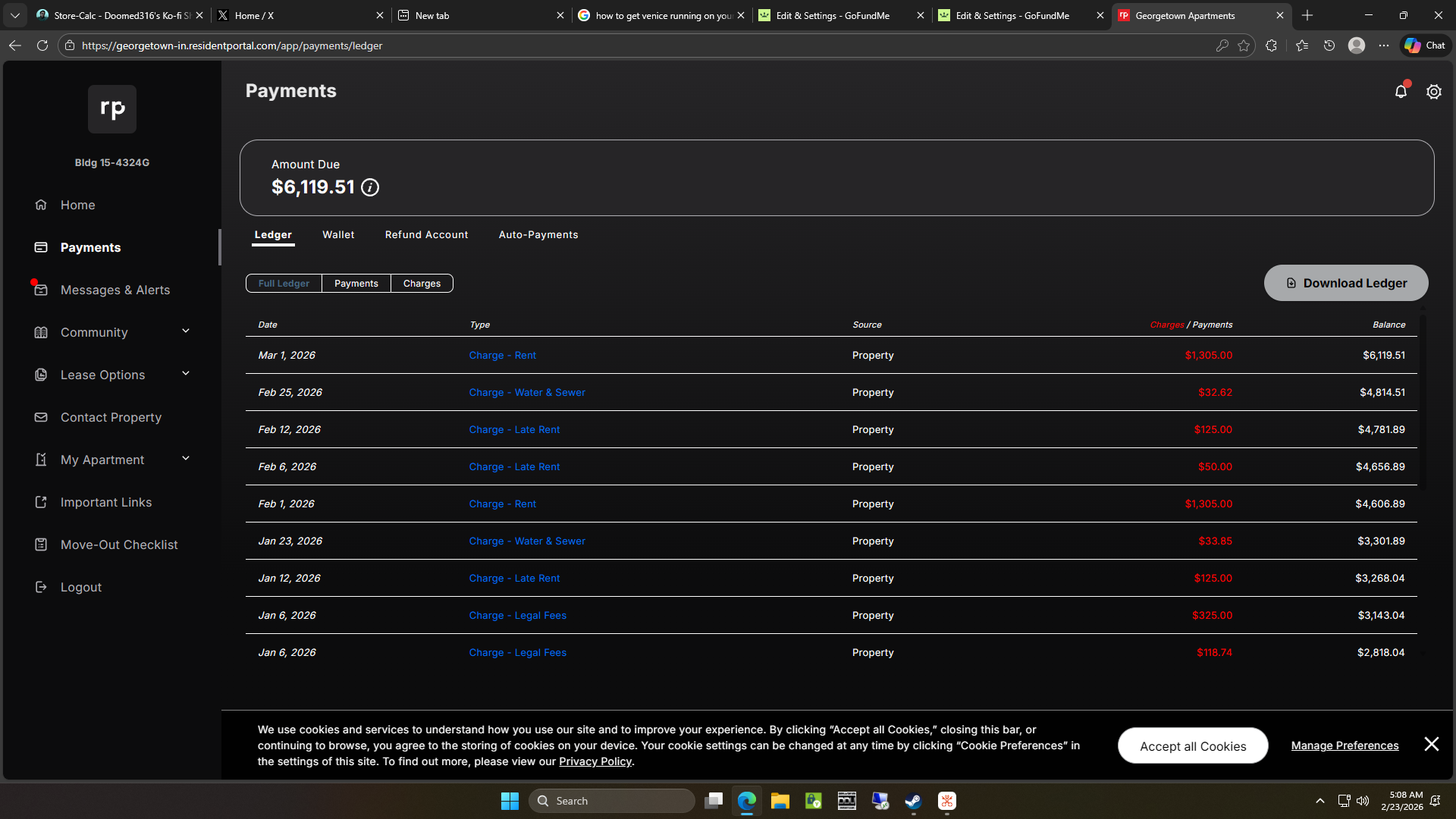1456x819 pixels.
Task: Click the browser back arrow
Action: click(14, 45)
